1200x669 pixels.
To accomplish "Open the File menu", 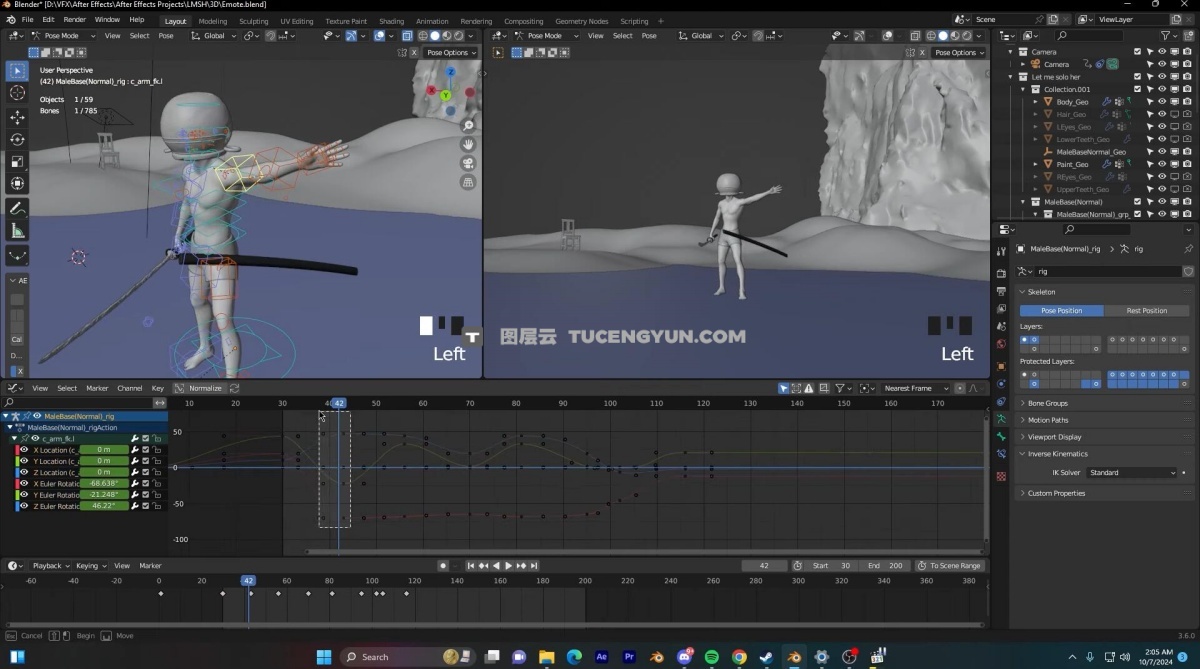I will 27,20.
